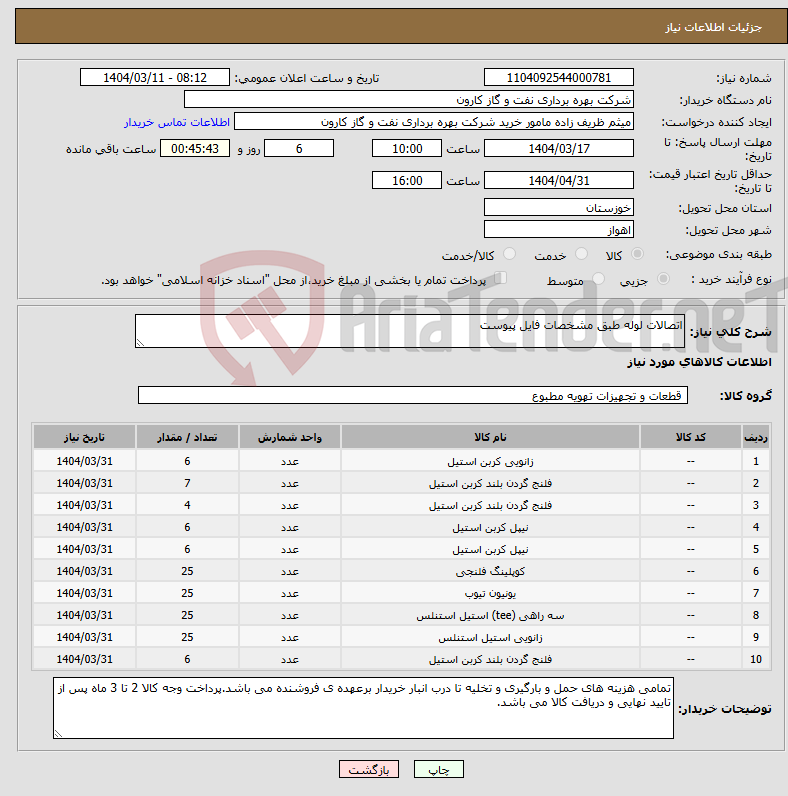Click row 5 date 1404/03/31
Image resolution: width=788 pixels, height=796 pixels.
tap(84, 549)
